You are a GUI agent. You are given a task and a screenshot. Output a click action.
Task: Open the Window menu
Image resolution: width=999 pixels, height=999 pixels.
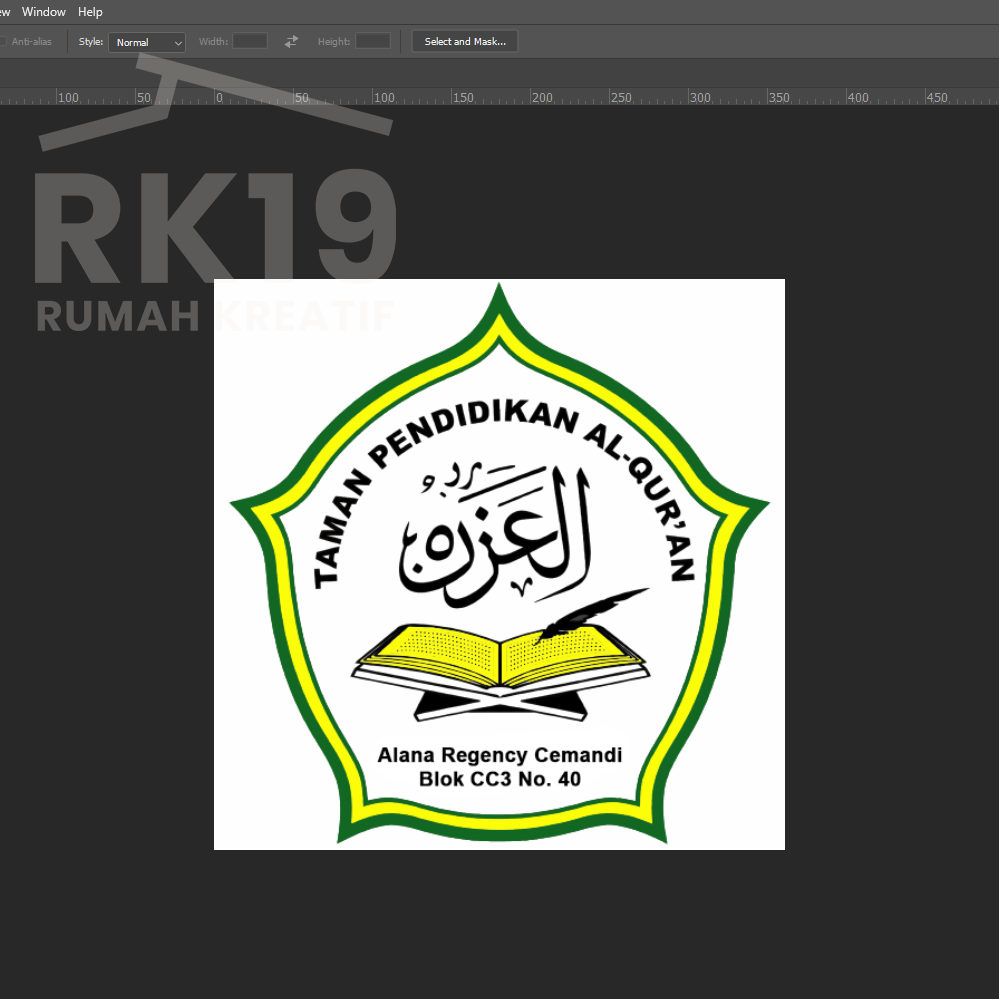(x=43, y=11)
